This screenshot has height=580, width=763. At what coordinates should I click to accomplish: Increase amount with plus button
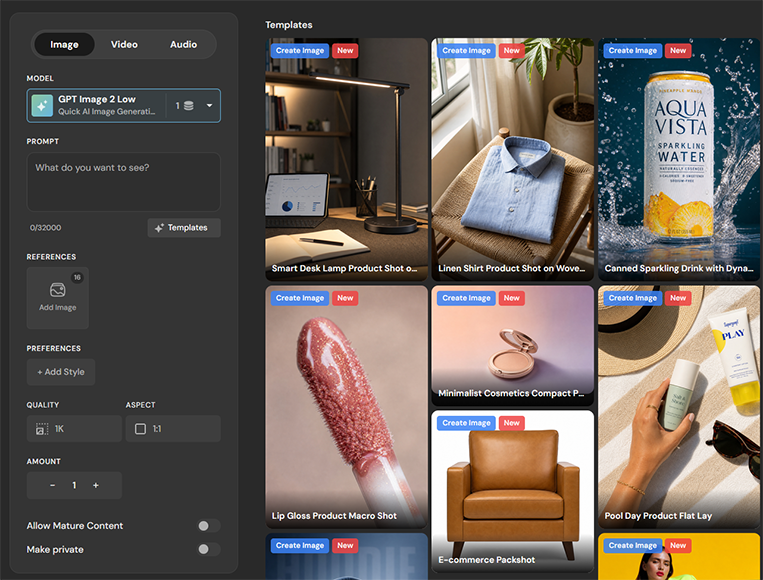(x=96, y=485)
